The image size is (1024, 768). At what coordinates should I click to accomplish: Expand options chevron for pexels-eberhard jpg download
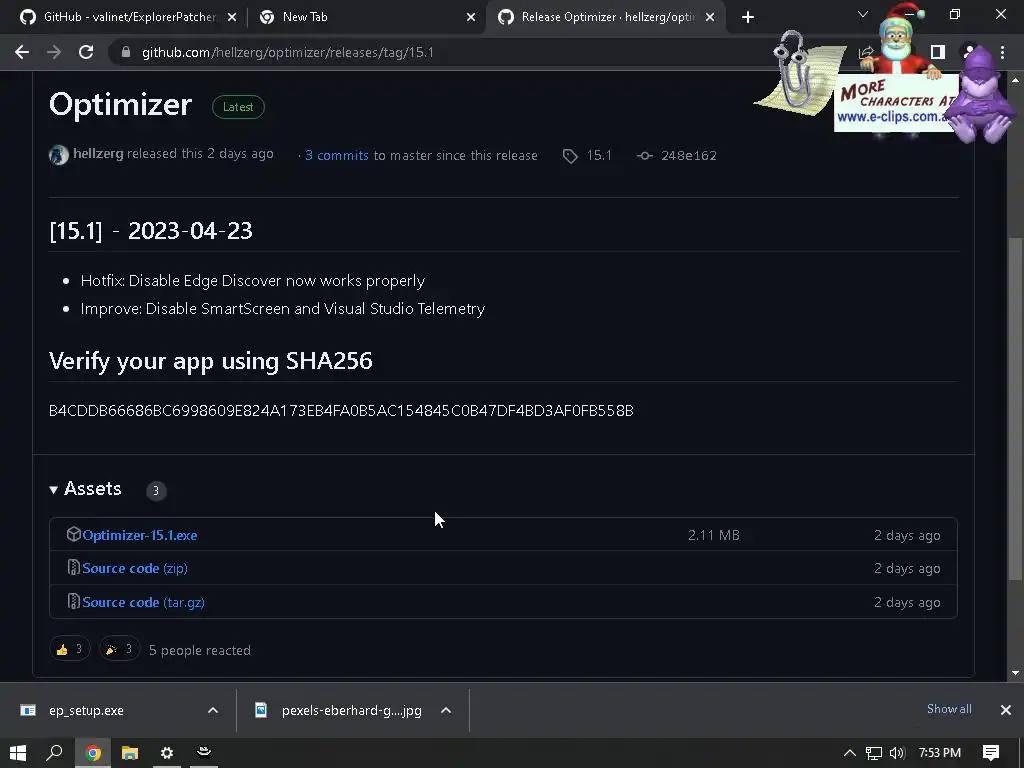(446, 711)
